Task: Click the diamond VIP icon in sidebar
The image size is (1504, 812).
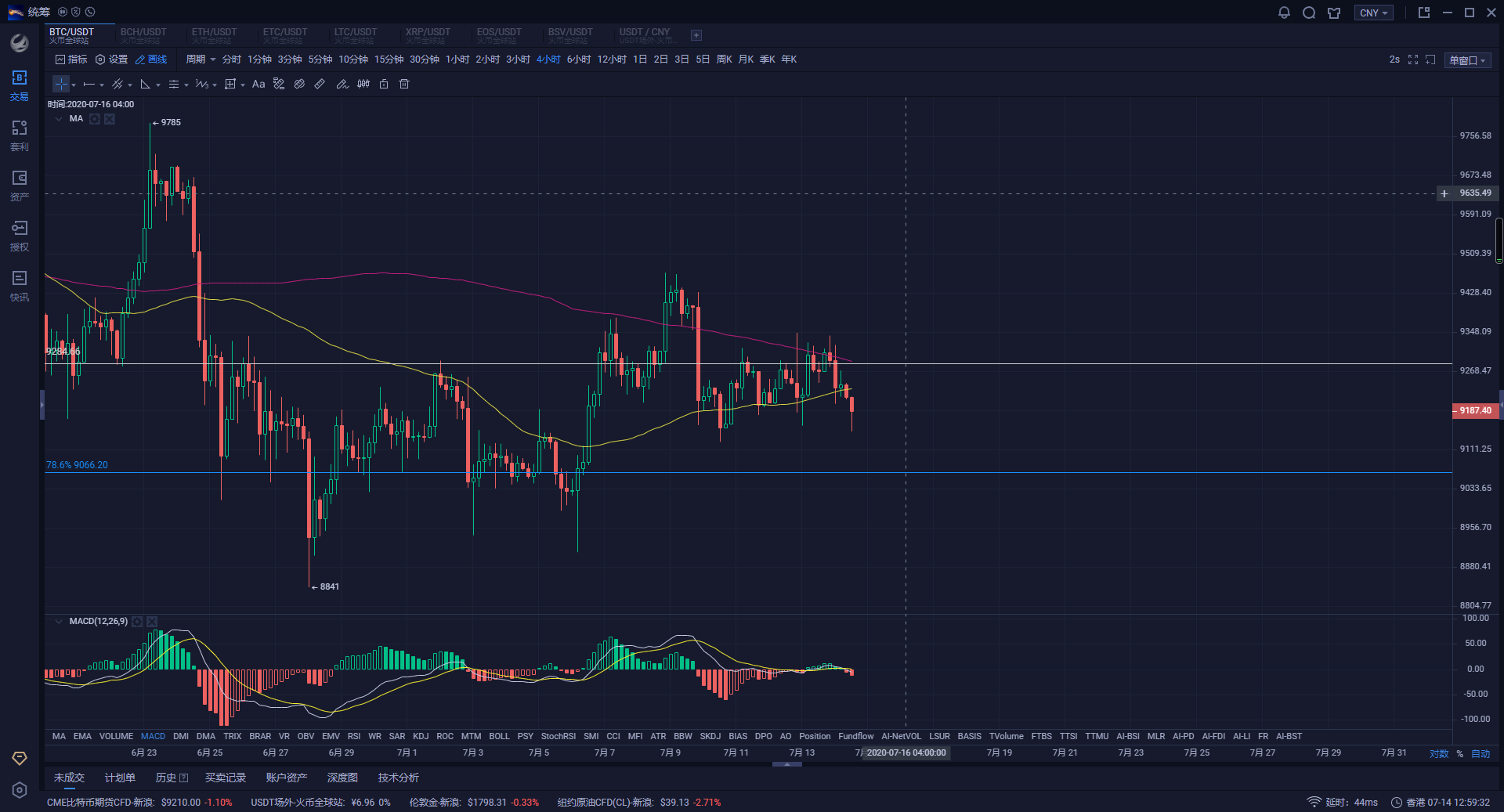Action: [20, 758]
